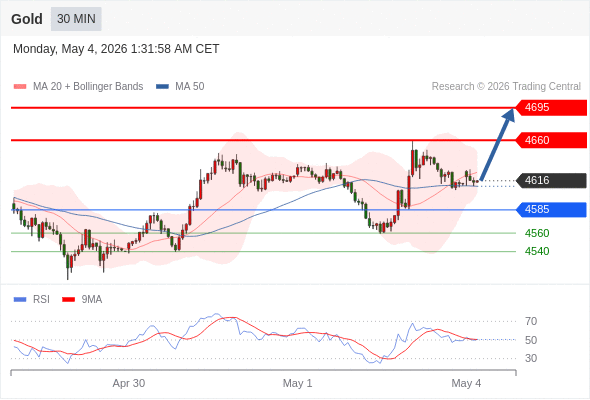Click the RSI legend label
590x400 pixels.
(41, 300)
